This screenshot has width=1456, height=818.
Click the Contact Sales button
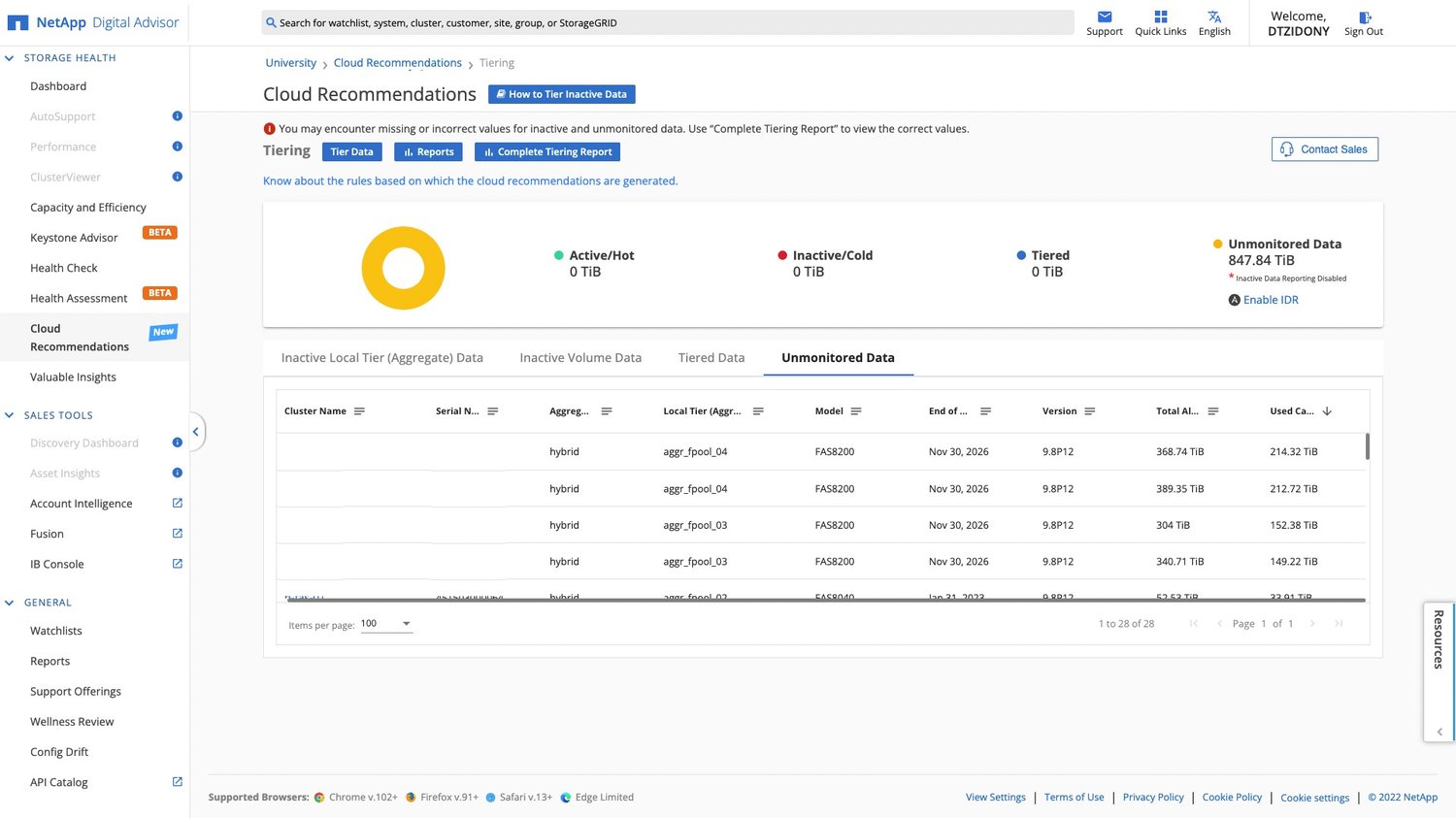[x=1324, y=149]
